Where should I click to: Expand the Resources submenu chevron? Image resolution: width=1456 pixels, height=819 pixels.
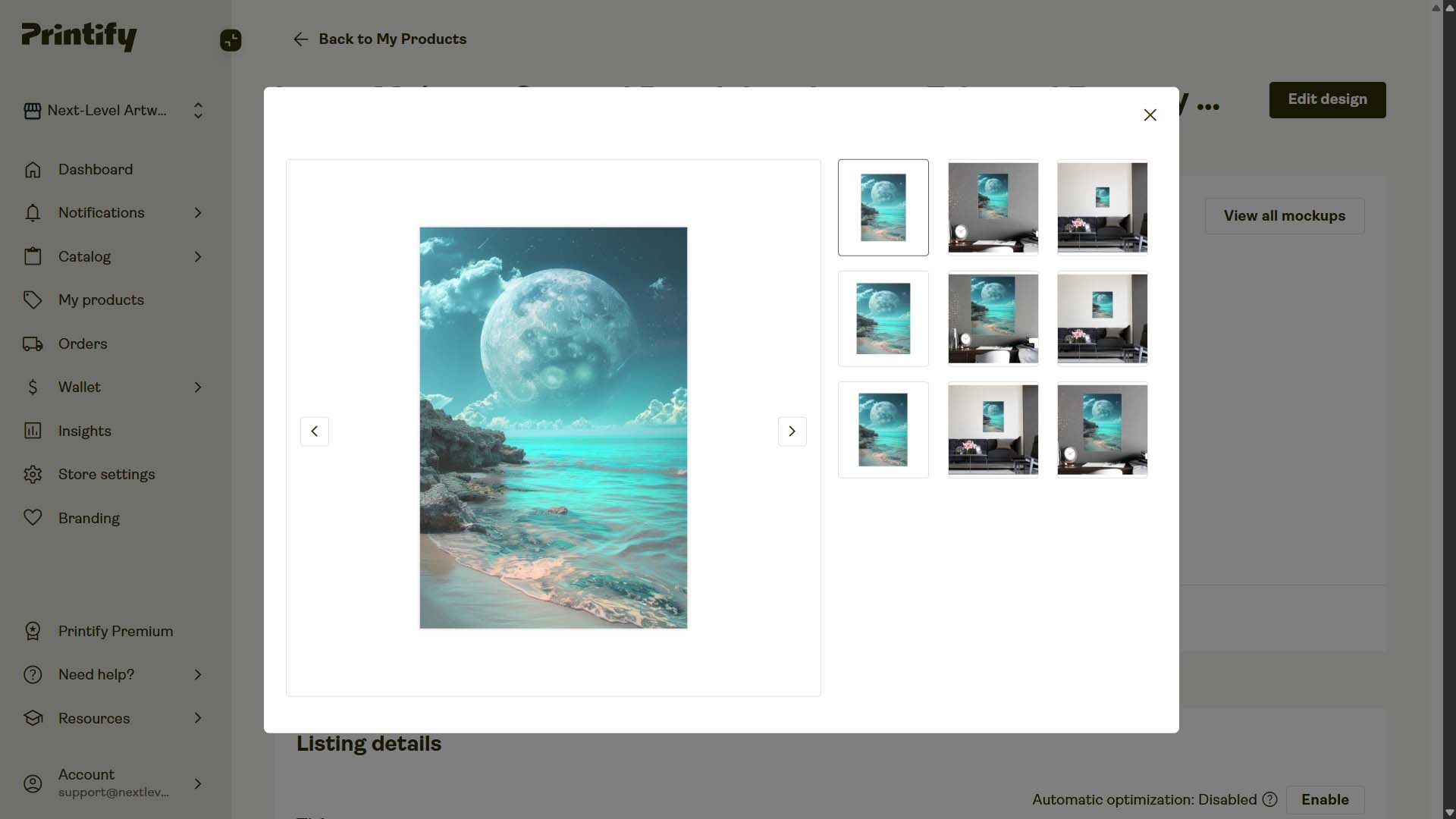(x=198, y=718)
